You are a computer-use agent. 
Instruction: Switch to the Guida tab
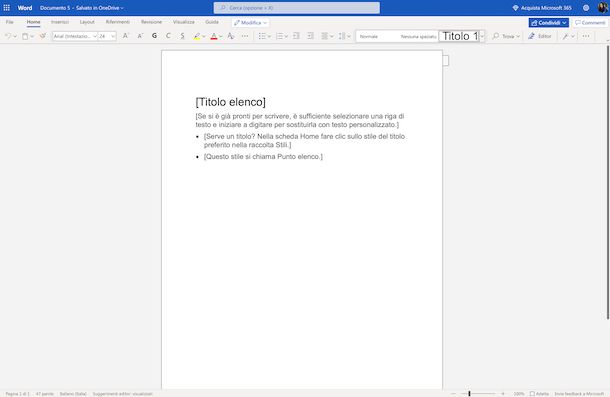click(212, 22)
